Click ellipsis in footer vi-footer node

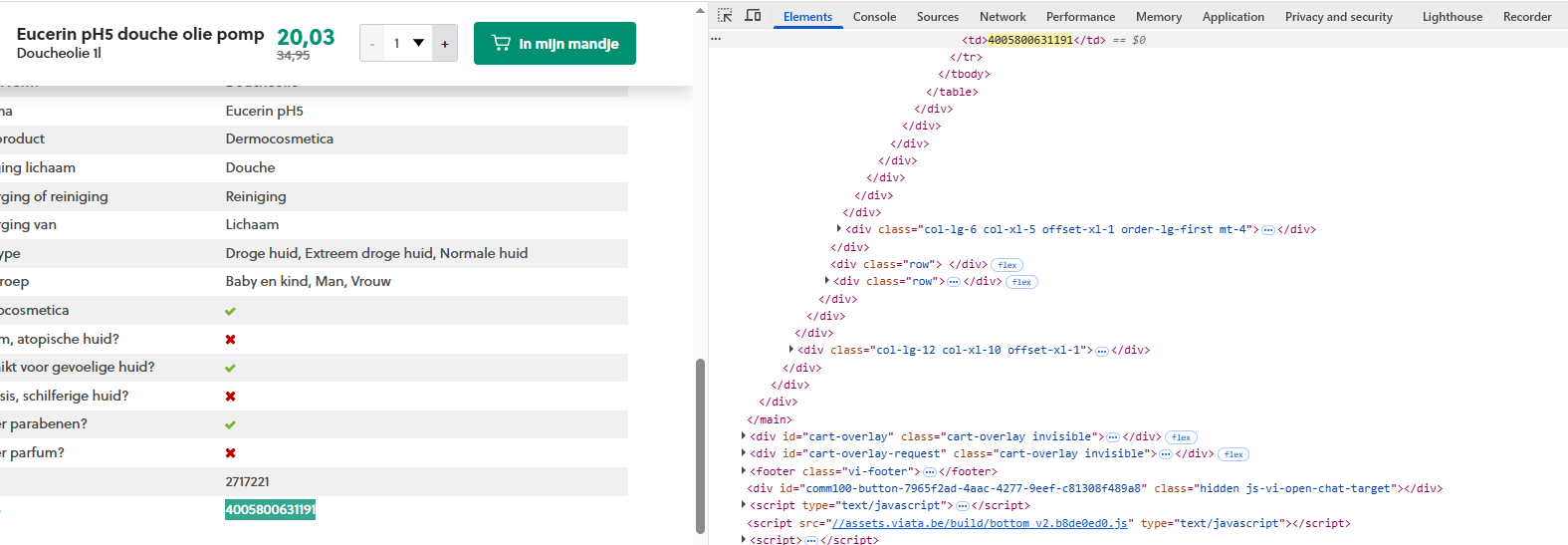pos(930,472)
